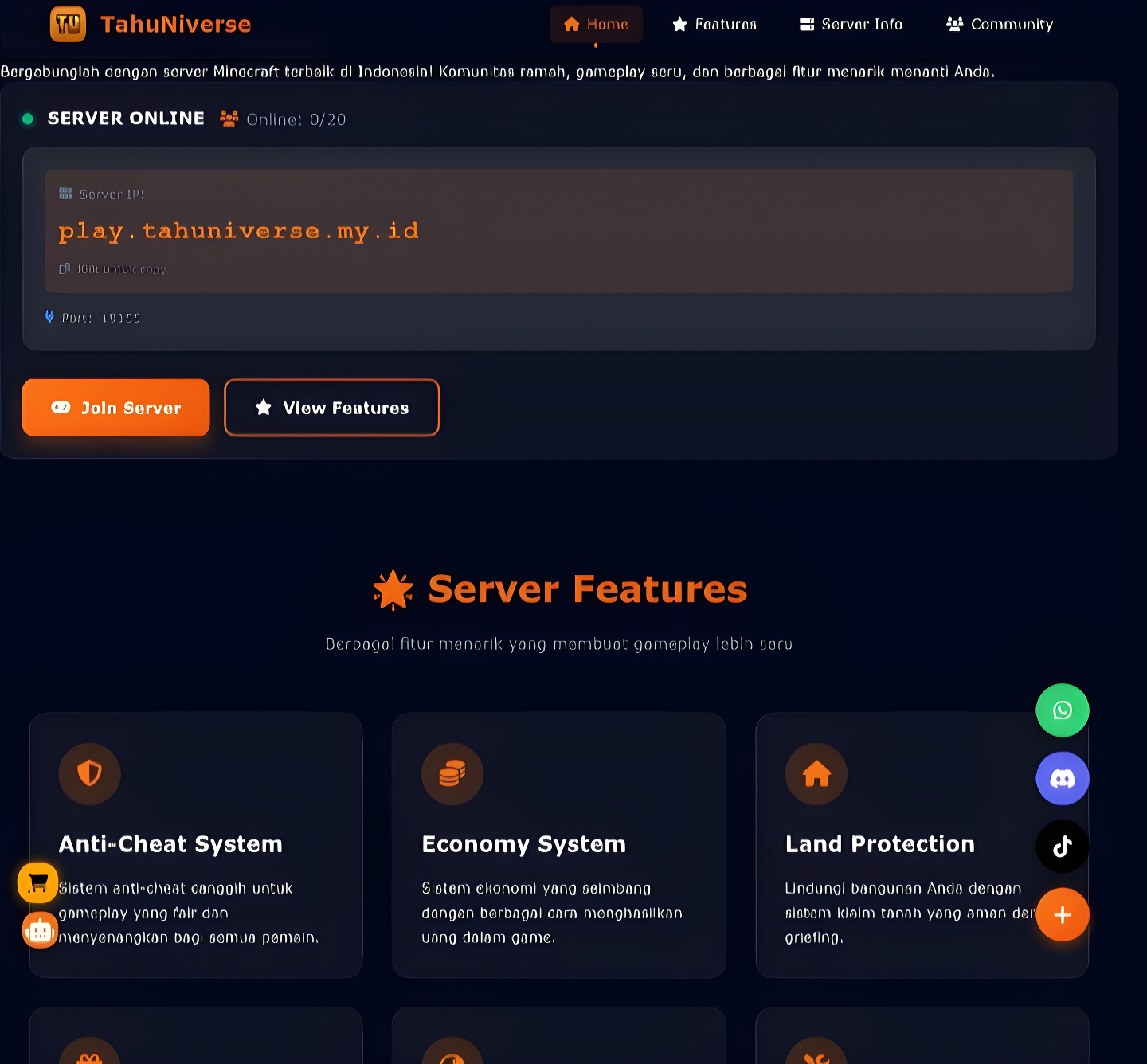The height and width of the screenshot is (1064, 1147).
Task: Select the Home navigation tab
Action: (596, 24)
